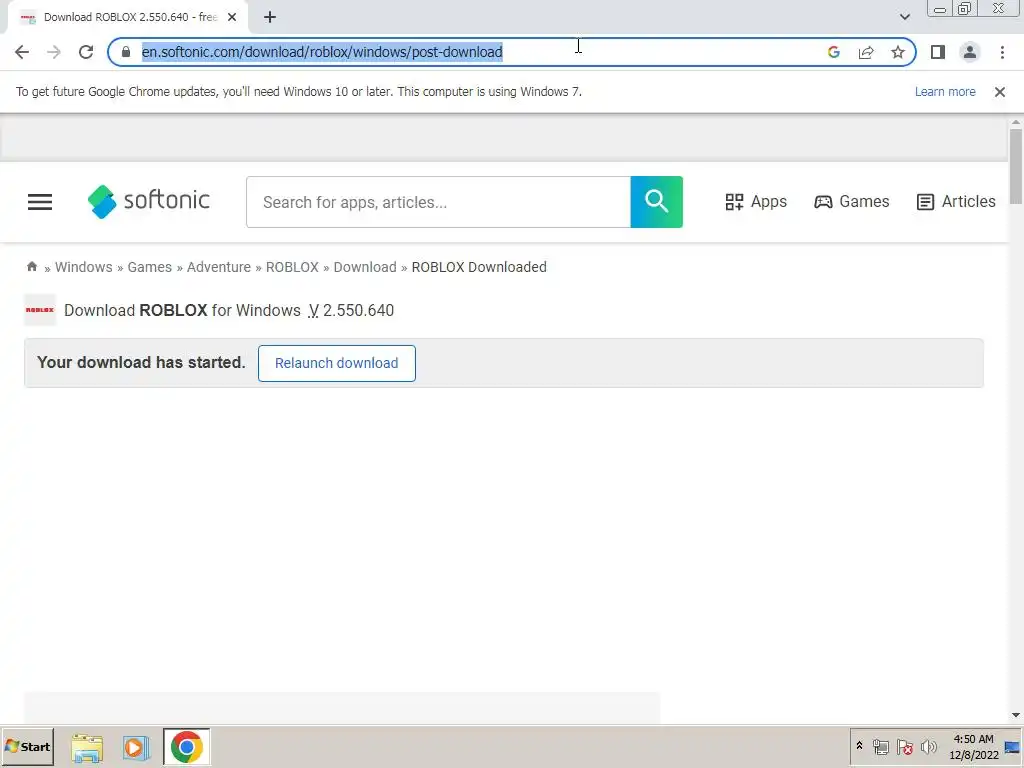Go to the Adventure breadcrumb
Viewport: 1024px width, 768px height.
219,267
